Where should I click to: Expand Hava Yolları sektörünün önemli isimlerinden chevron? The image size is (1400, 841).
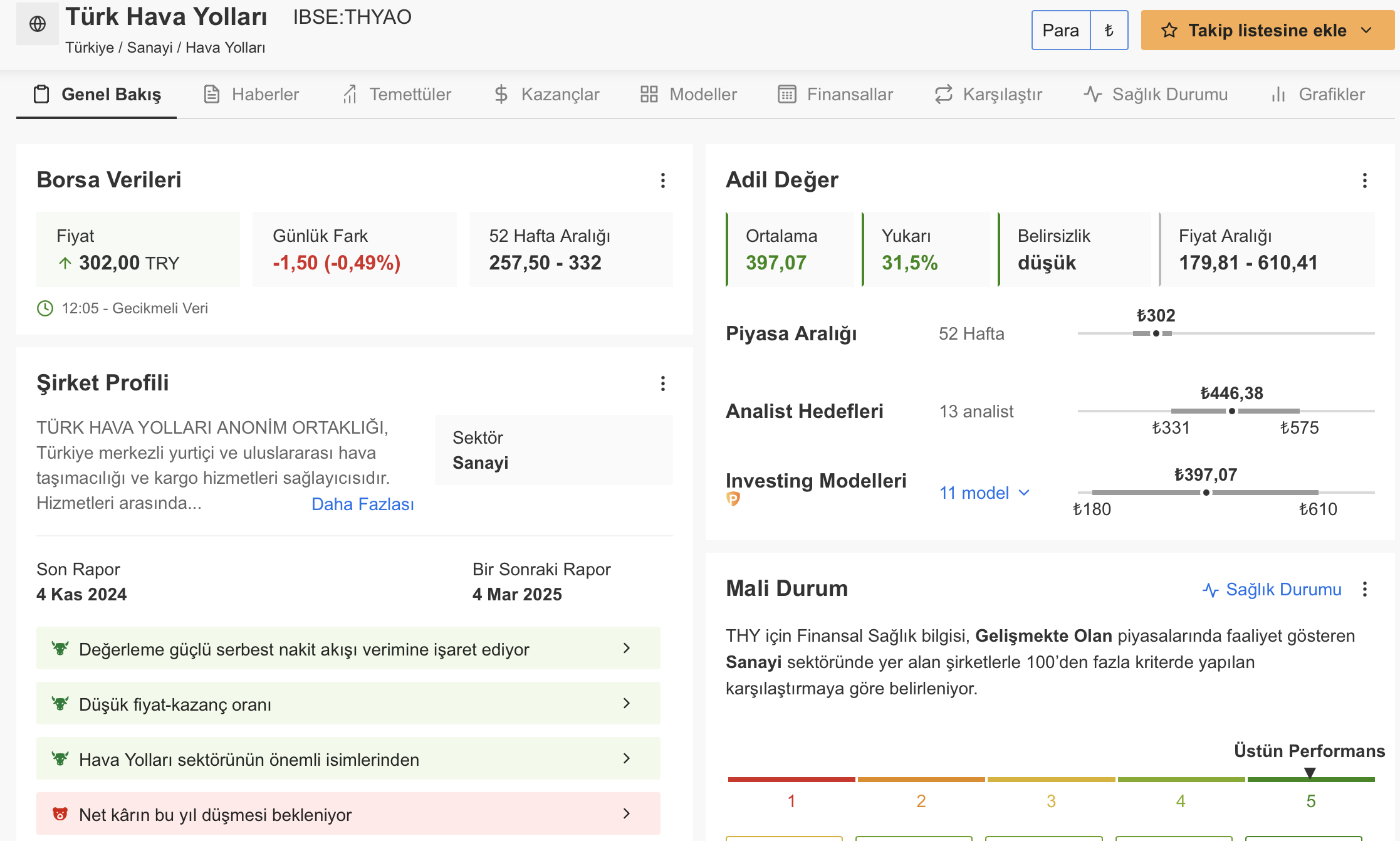coord(627,758)
